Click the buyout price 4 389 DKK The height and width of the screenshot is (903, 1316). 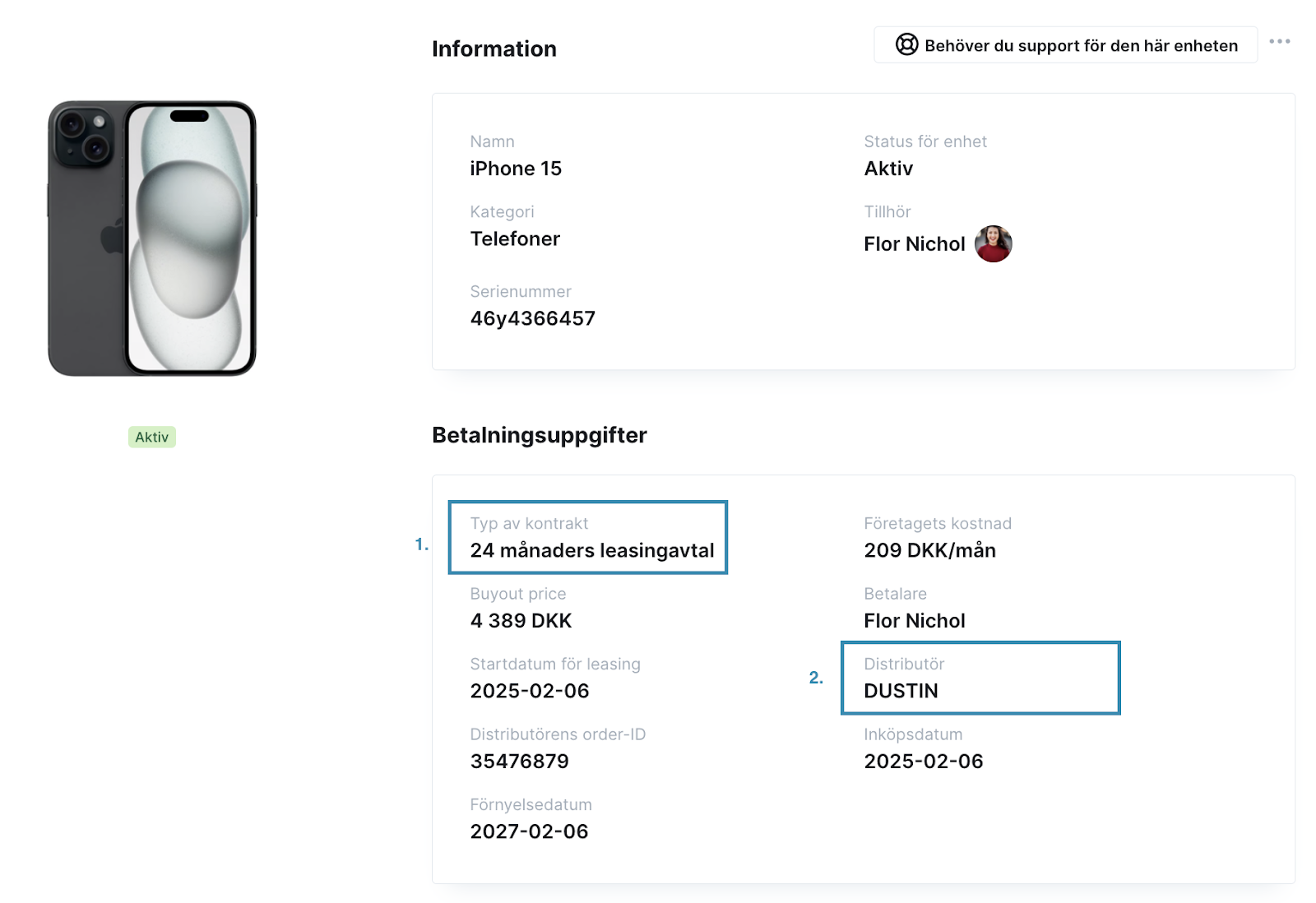pos(521,621)
